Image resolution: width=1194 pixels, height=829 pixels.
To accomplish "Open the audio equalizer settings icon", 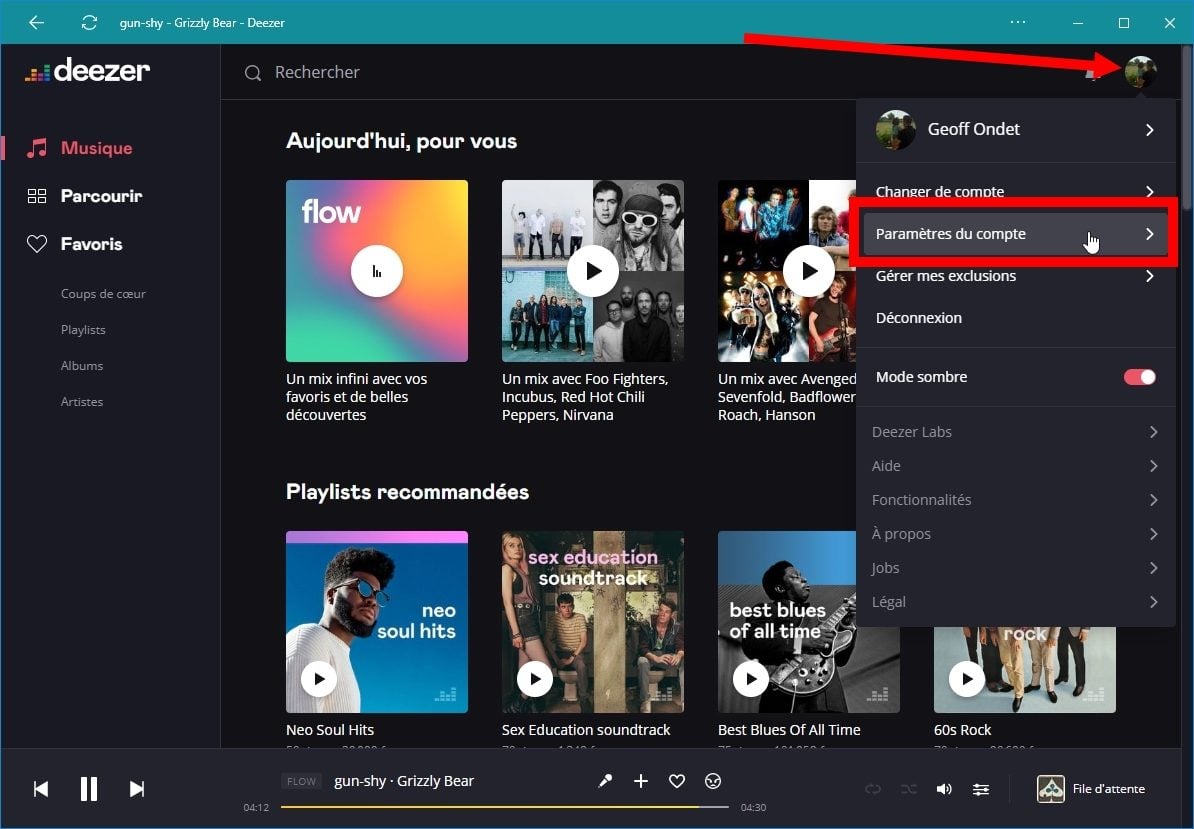I will click(x=981, y=789).
